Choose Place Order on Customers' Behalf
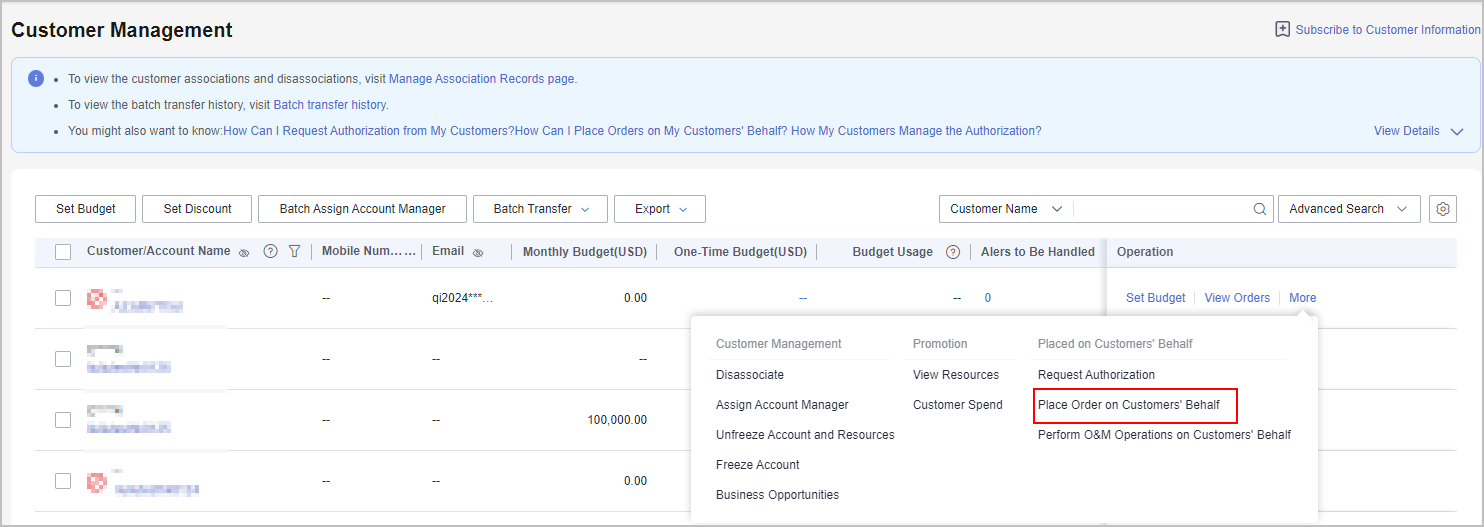1484x527 pixels. click(1128, 405)
